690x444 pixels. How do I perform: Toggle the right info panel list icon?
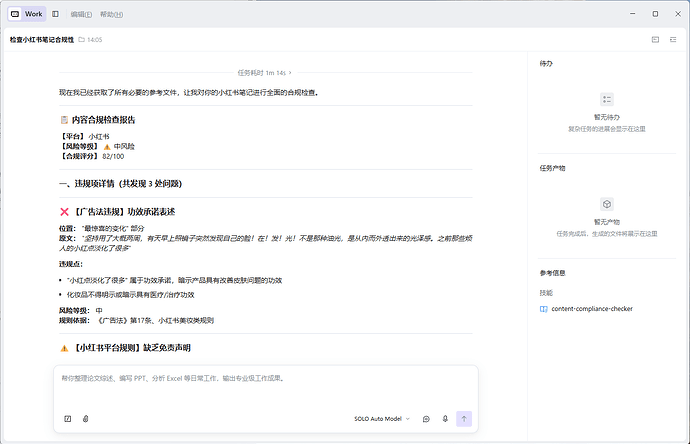pyautogui.click(x=673, y=40)
